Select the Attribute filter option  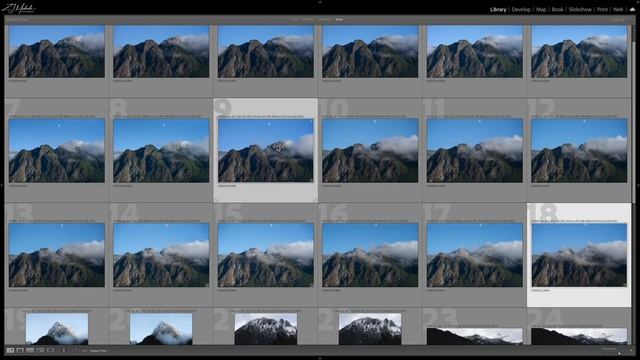[x=308, y=19]
